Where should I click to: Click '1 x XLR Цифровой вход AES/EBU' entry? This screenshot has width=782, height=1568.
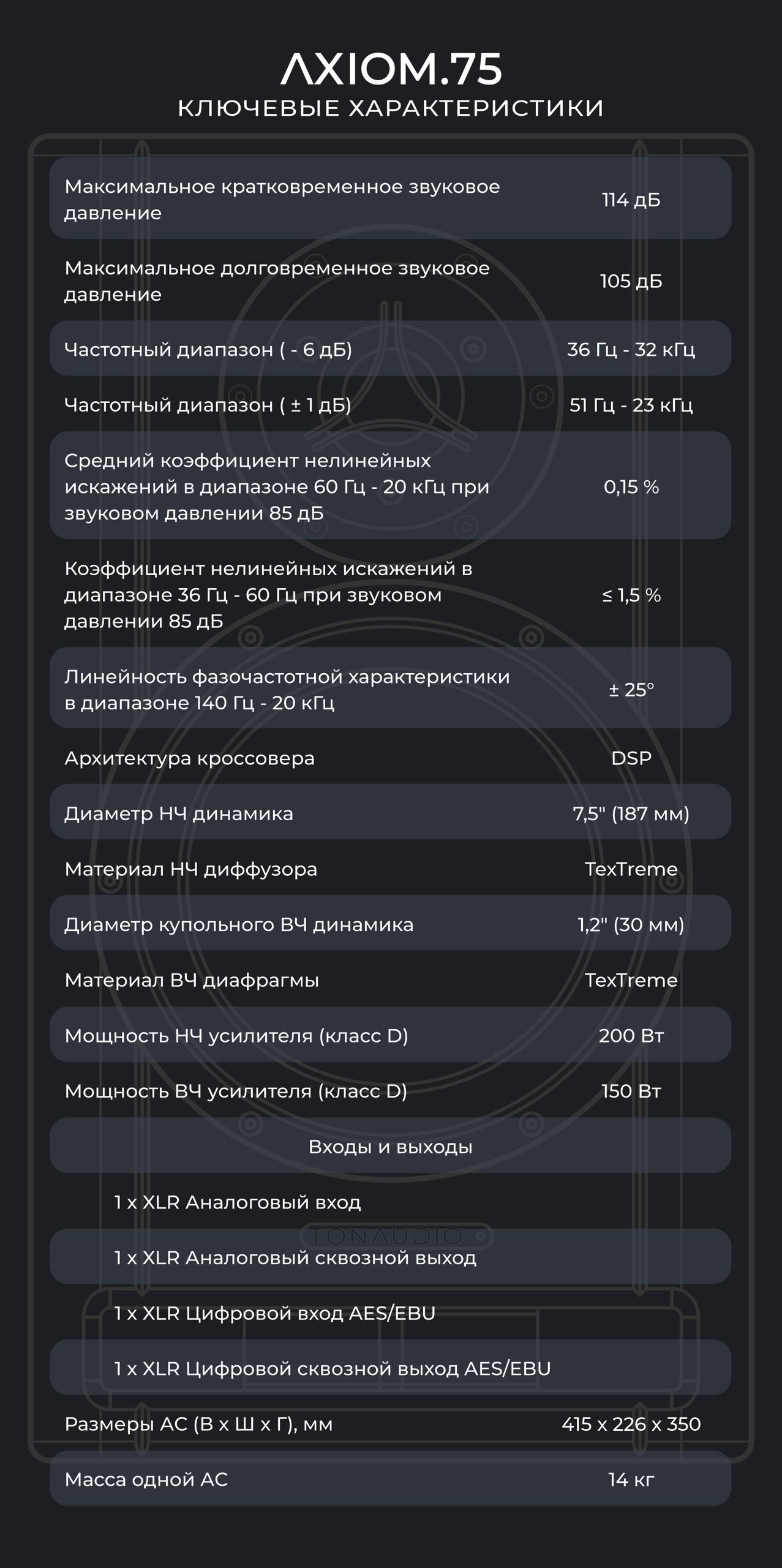coord(275,1313)
